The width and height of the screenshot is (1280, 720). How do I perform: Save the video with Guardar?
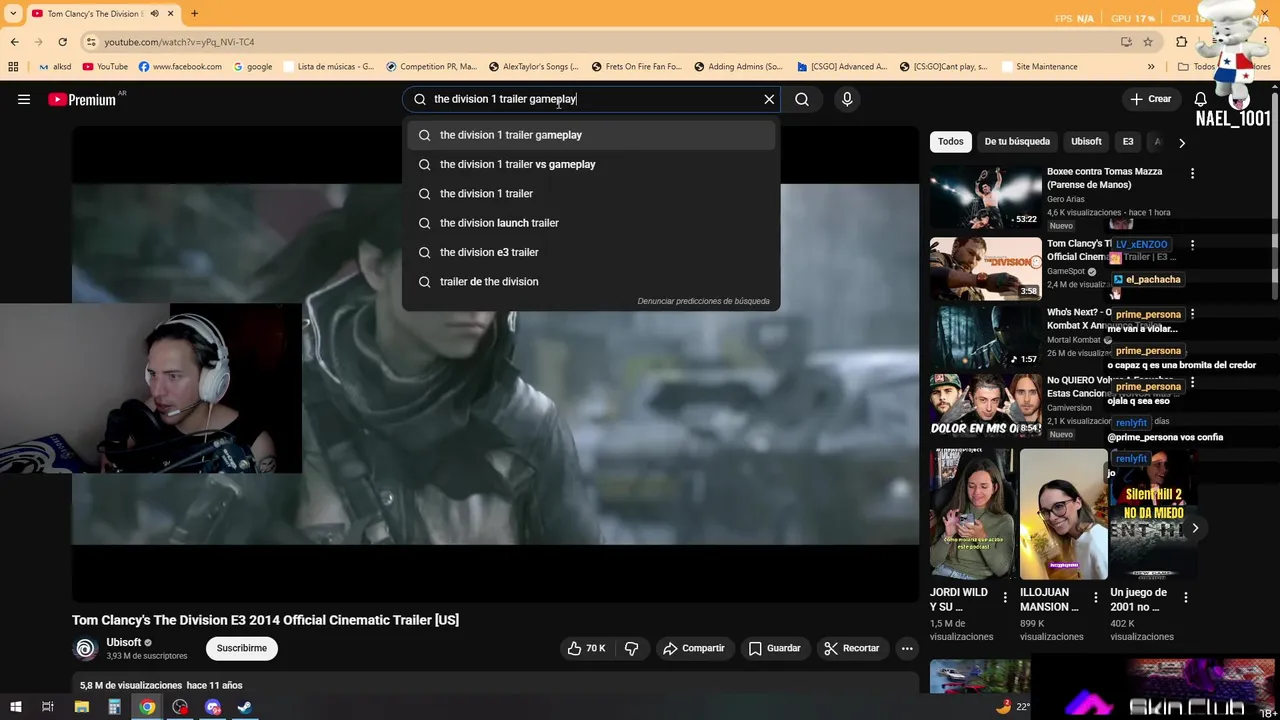775,648
